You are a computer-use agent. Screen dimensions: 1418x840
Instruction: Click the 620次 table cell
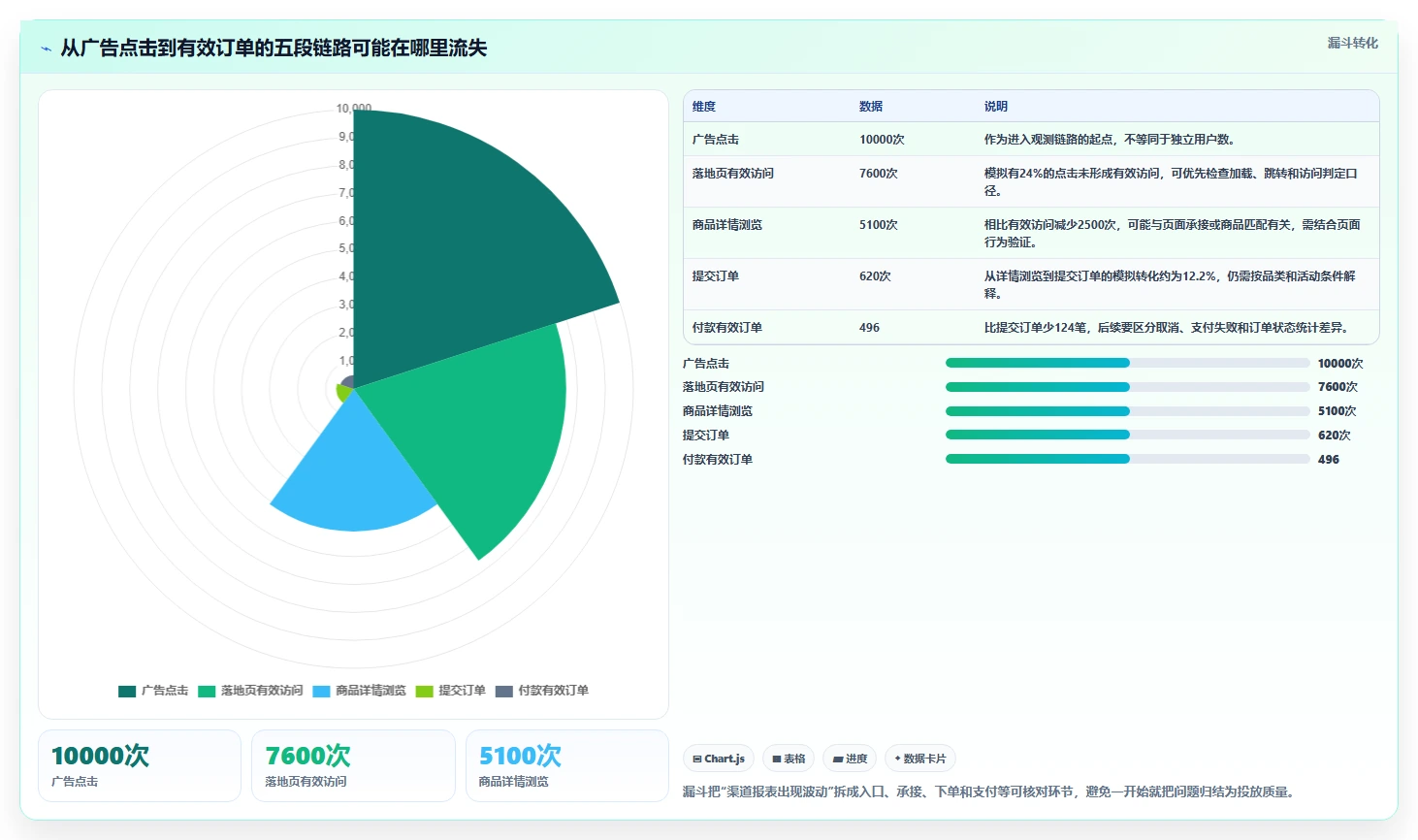point(875,276)
